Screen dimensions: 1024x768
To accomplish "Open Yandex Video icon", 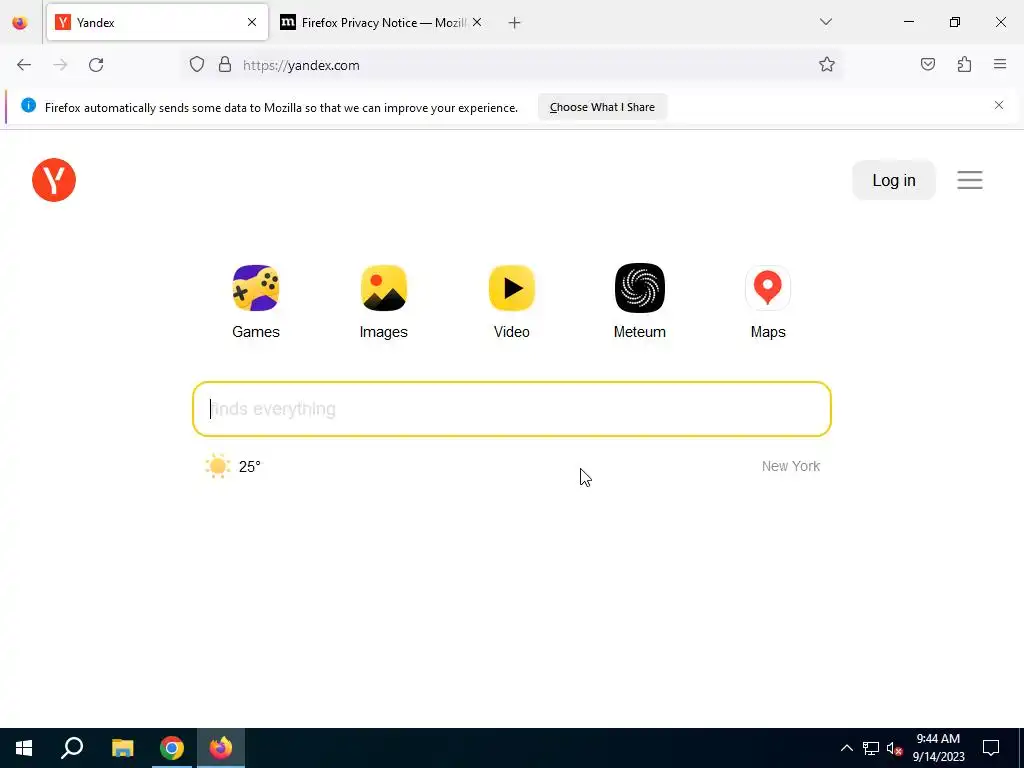I will click(511, 288).
